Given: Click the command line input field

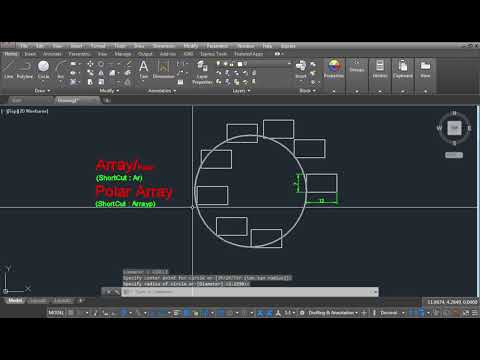Looking at the screenshot, I should [250, 292].
